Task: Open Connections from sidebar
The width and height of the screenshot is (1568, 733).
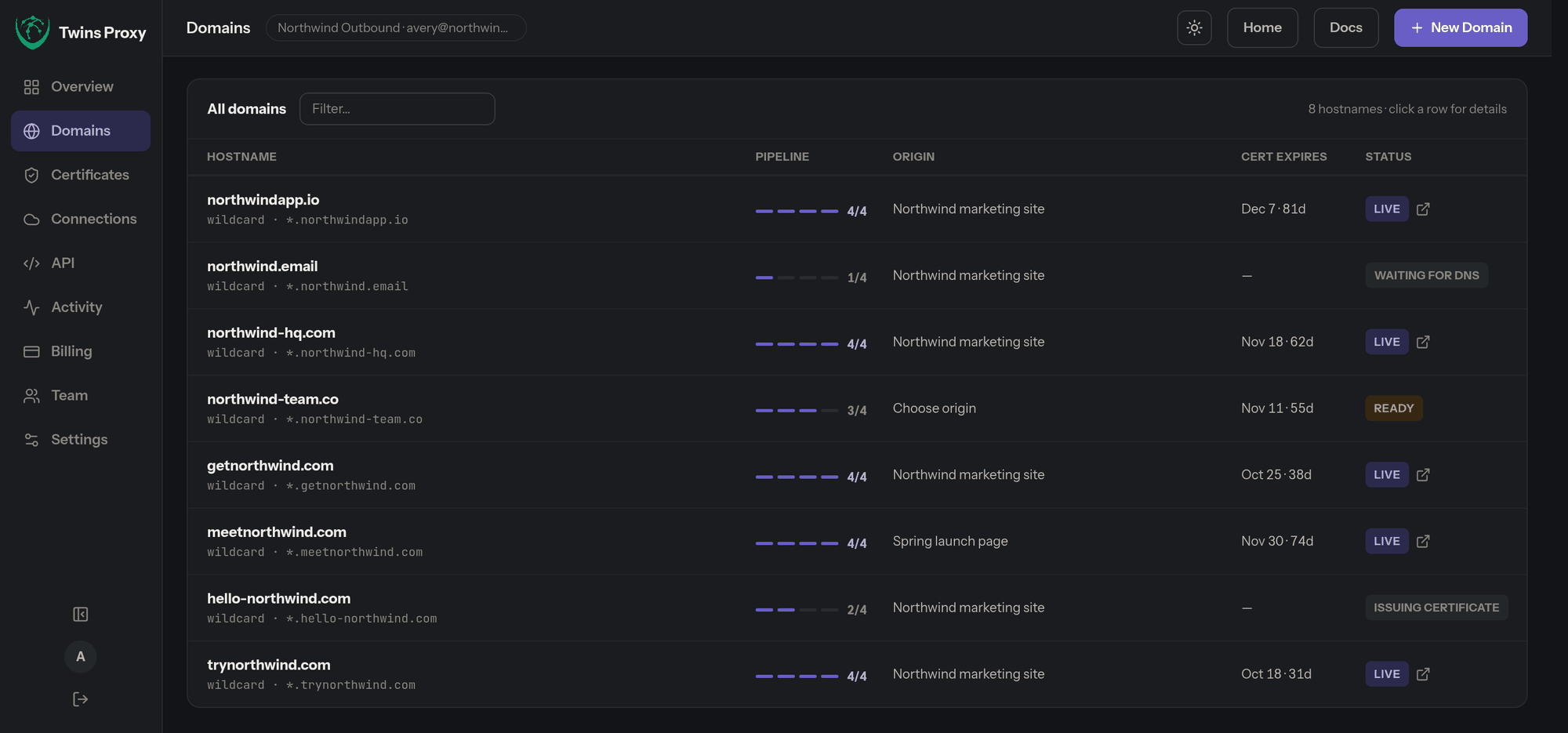Action: (x=81, y=219)
